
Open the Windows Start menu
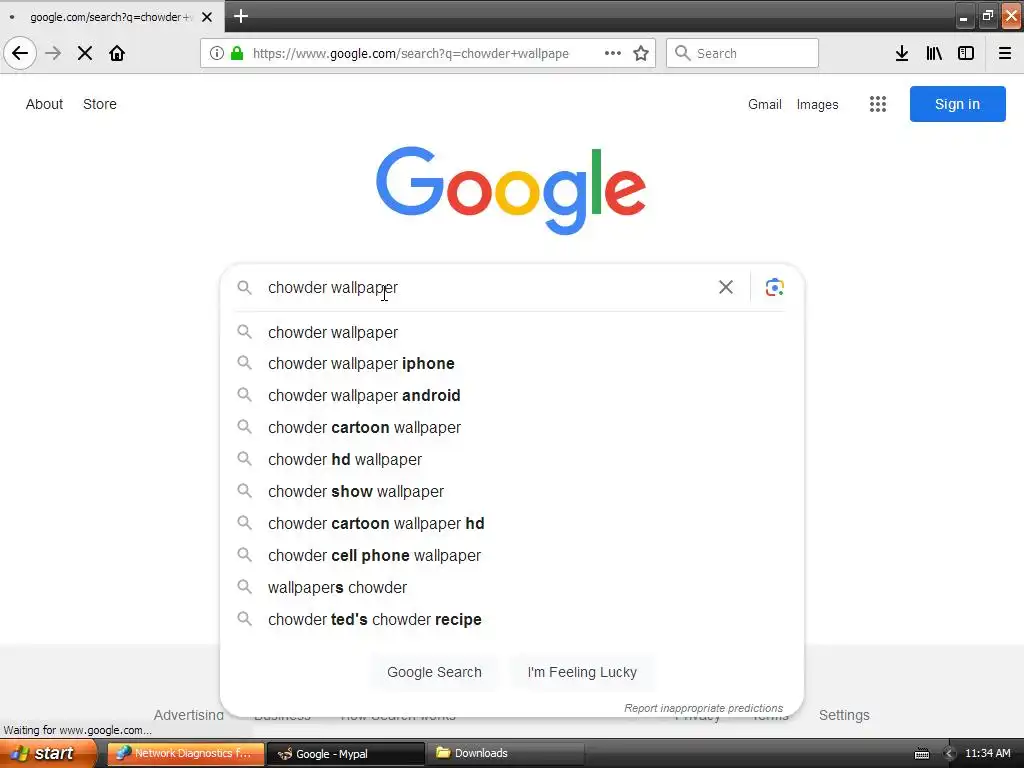tap(48, 753)
